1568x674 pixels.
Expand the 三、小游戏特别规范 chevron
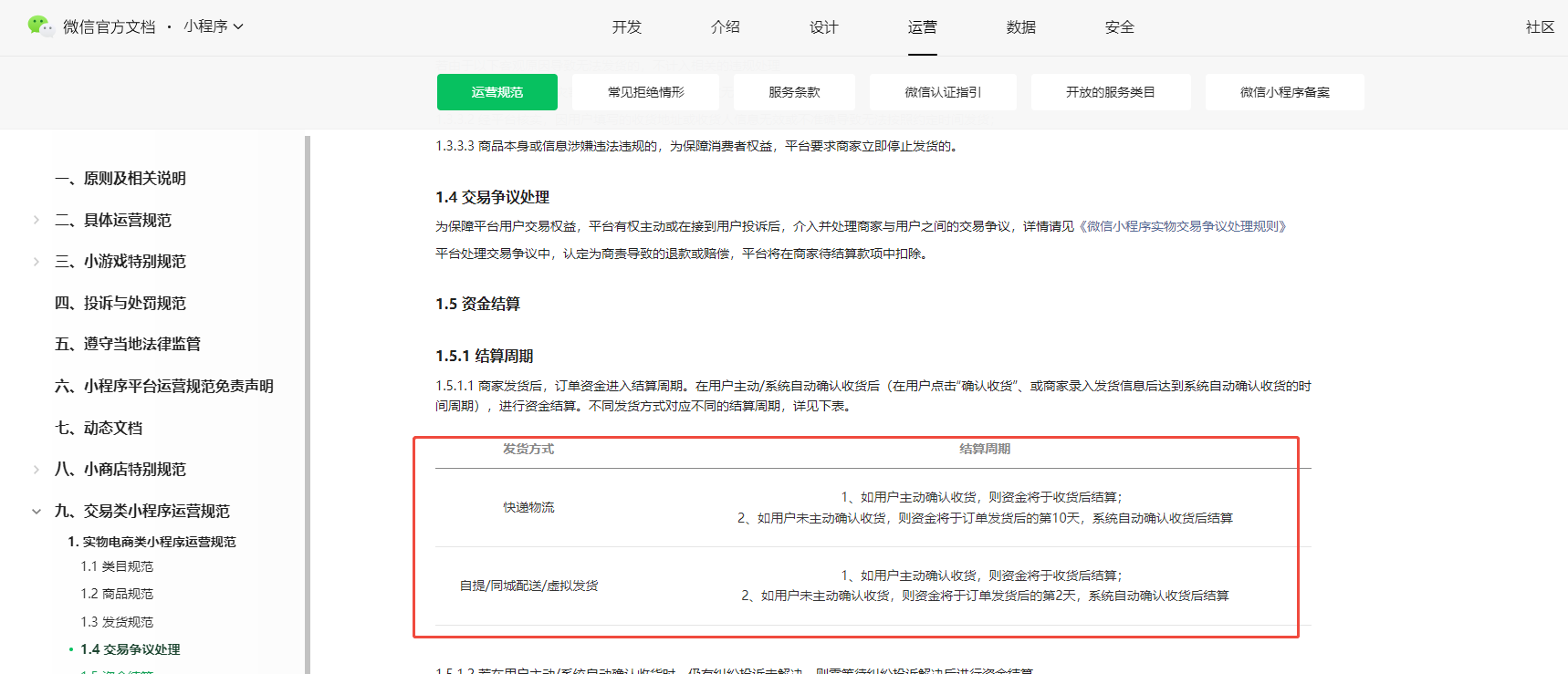coord(37,262)
